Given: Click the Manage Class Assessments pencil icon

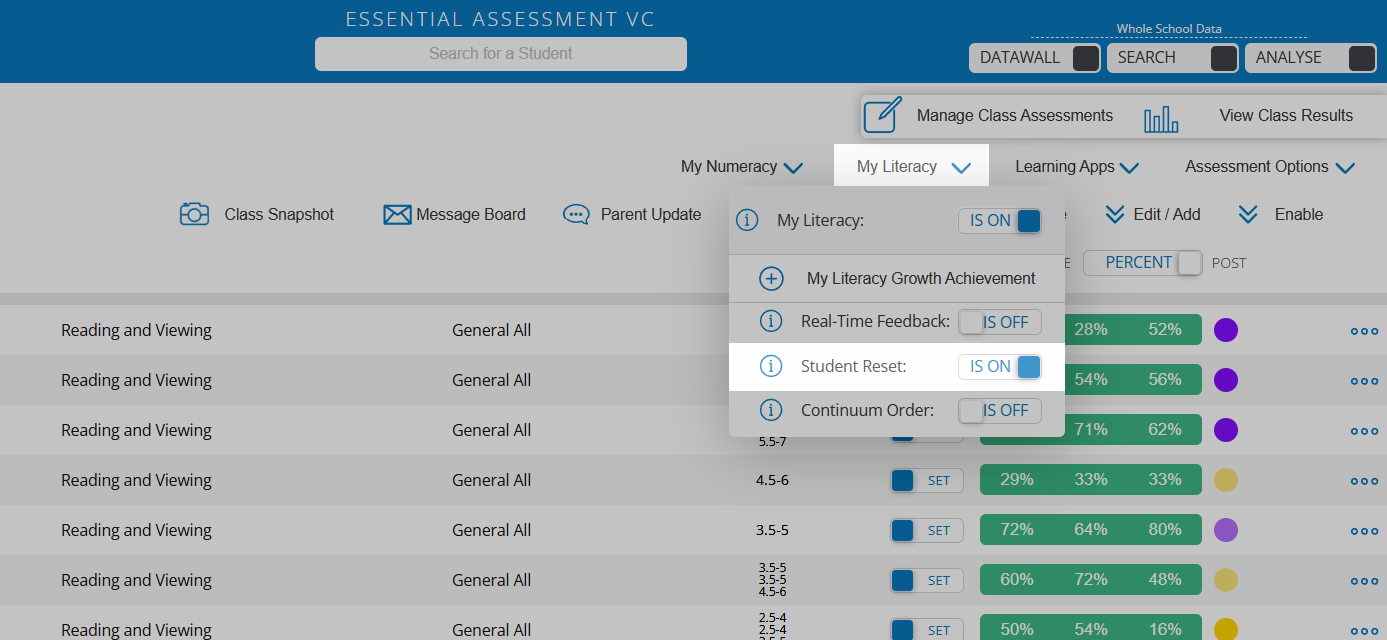Looking at the screenshot, I should pyautogui.click(x=883, y=115).
